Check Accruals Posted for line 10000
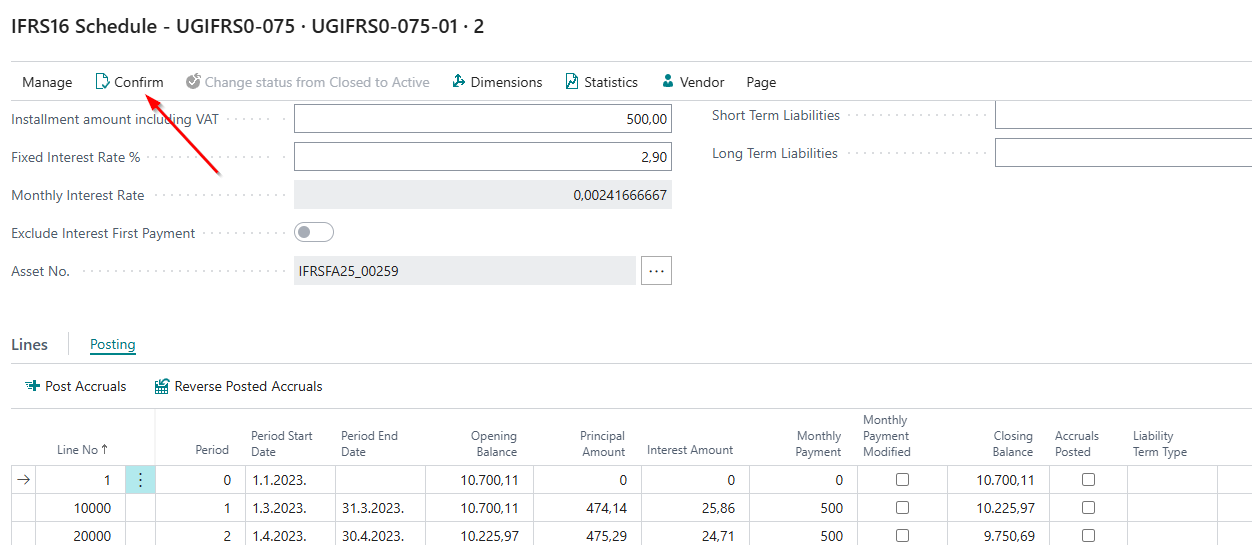The width and height of the screenshot is (1252, 545). pyautogui.click(x=1088, y=508)
